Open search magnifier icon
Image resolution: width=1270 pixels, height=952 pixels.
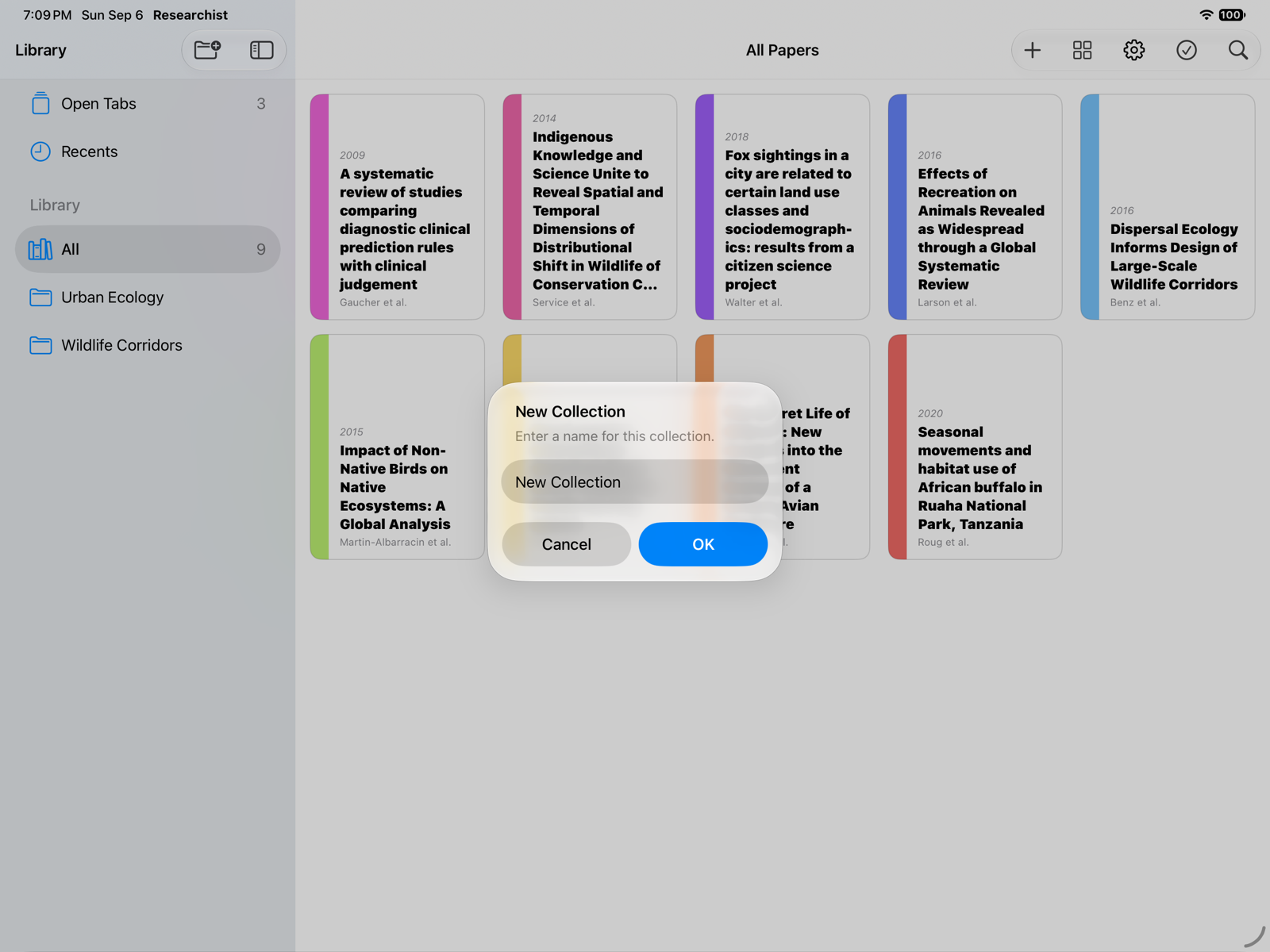[1238, 50]
